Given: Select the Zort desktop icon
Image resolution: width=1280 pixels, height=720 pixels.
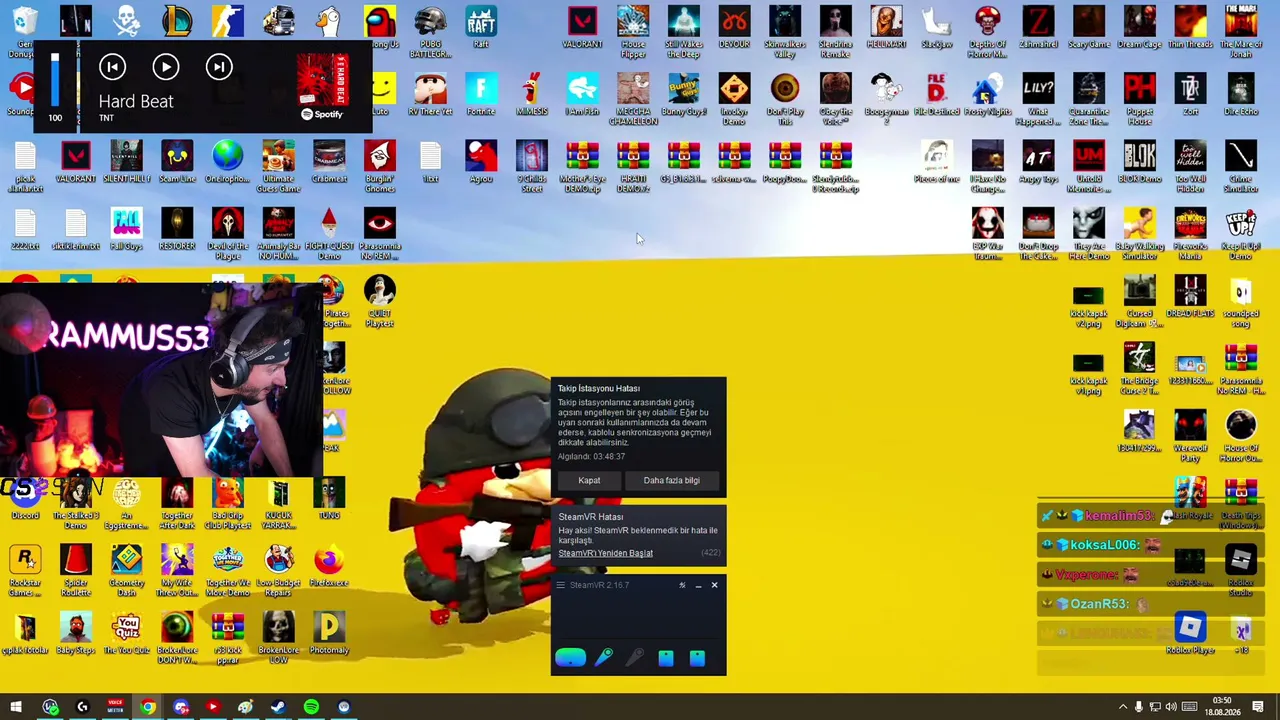Looking at the screenshot, I should tap(1190, 94).
